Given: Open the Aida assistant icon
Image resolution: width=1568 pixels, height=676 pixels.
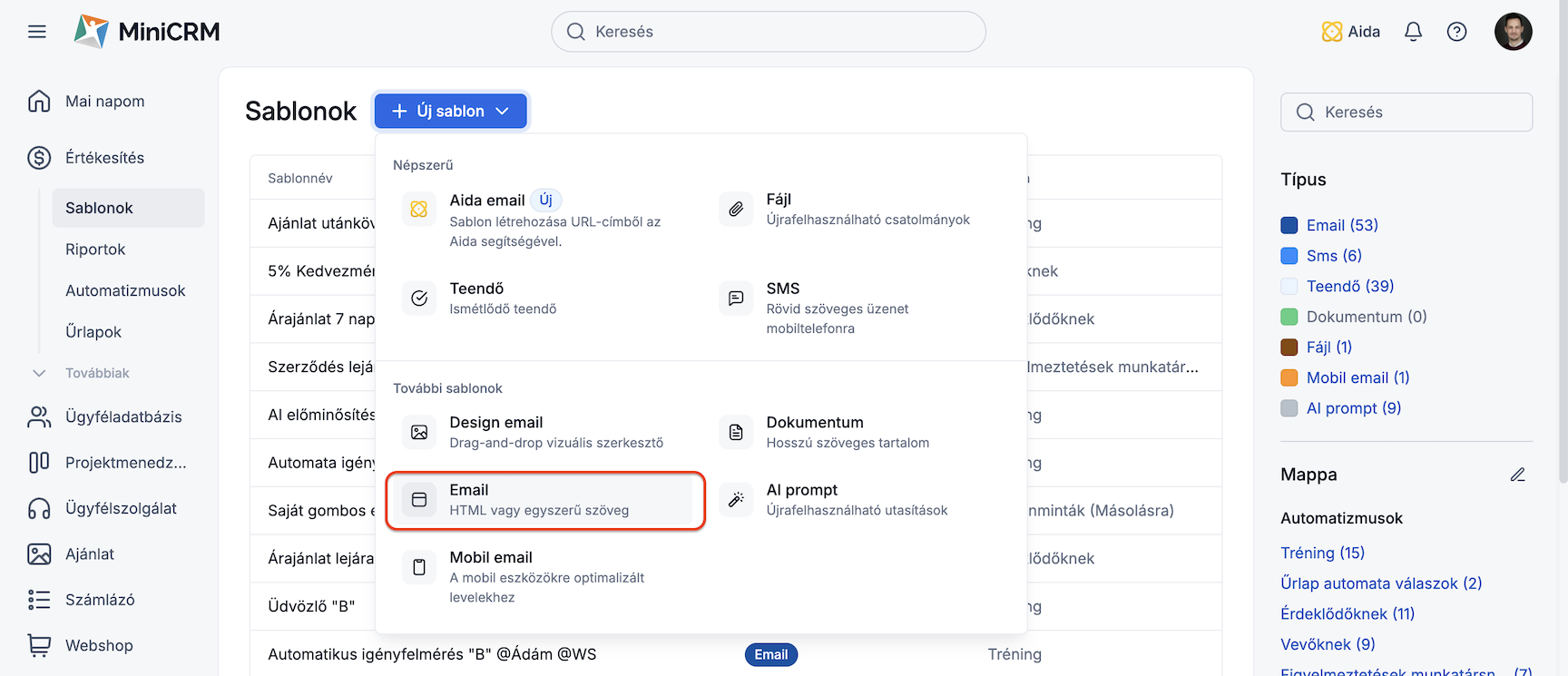Looking at the screenshot, I should click(x=1331, y=32).
